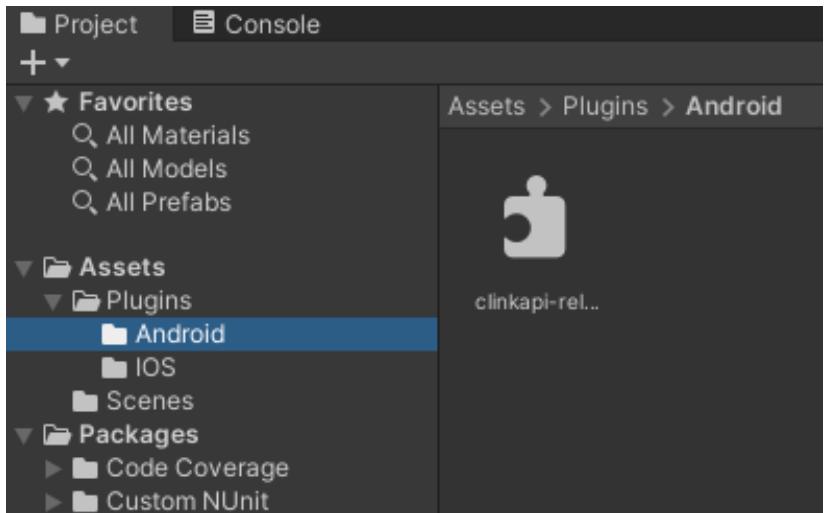Image resolution: width=825 pixels, height=513 pixels.
Task: Click Assets in the breadcrumb path
Action: click(486, 107)
